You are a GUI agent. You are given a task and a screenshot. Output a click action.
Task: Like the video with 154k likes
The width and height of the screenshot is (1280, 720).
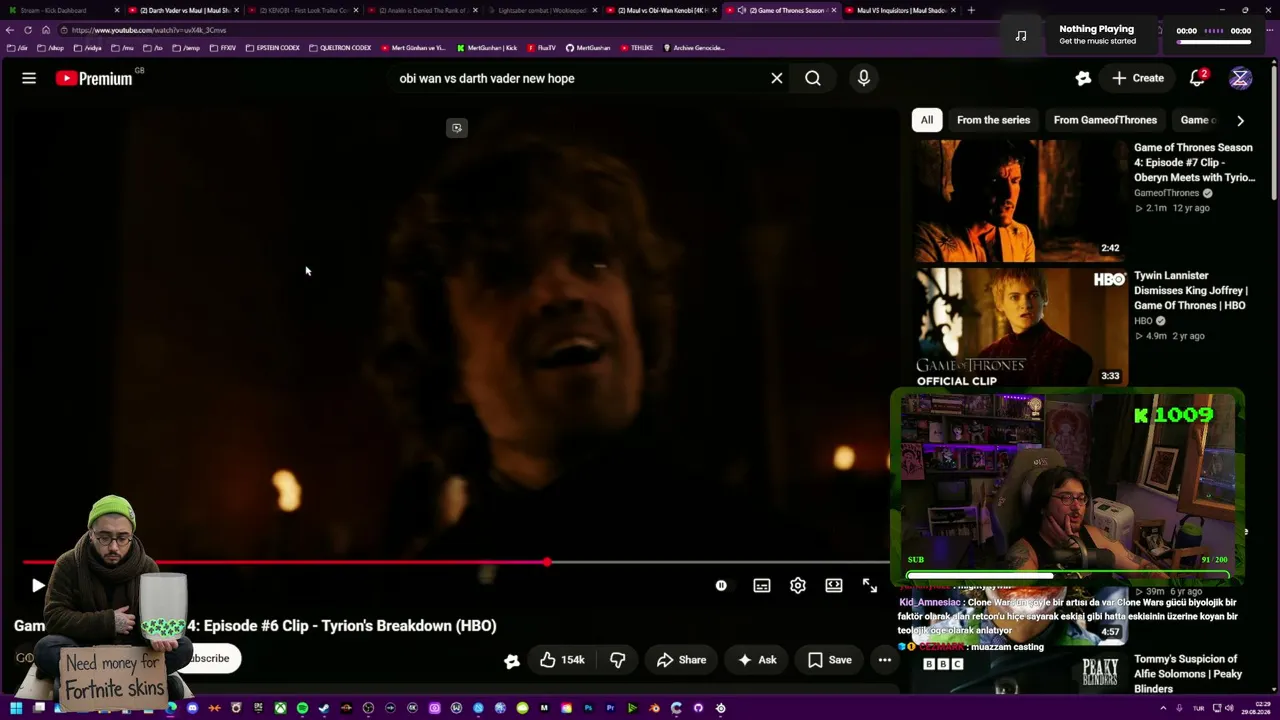562,660
